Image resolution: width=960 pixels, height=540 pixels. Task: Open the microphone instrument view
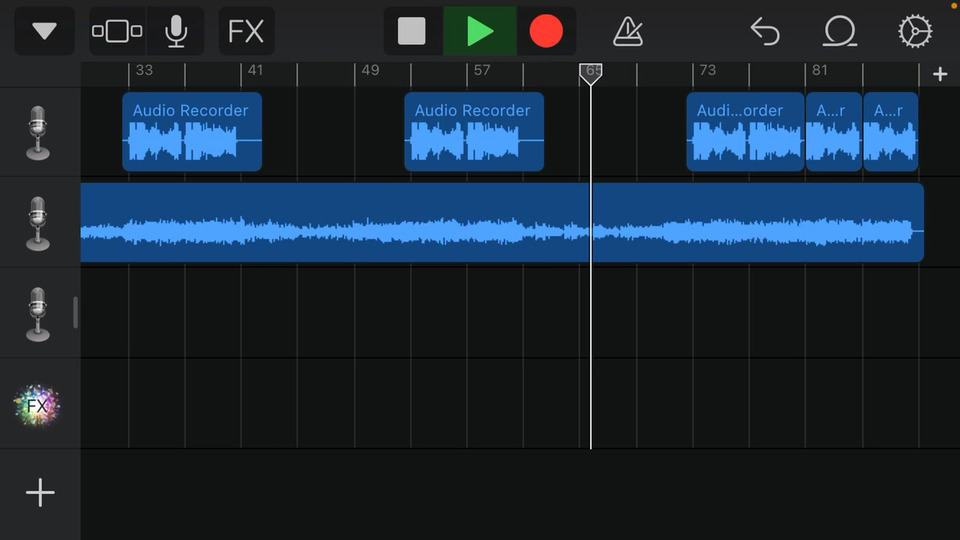176,31
